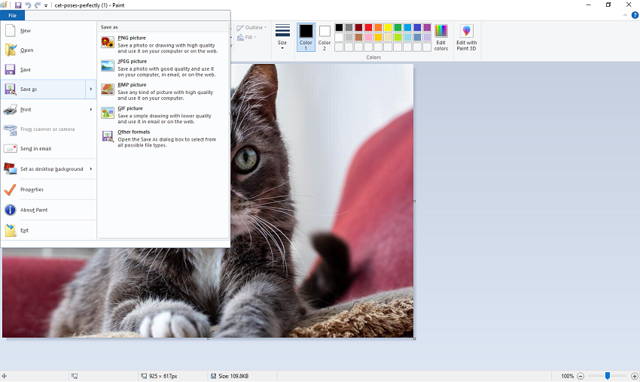Click the Undo icon in title bar

[x=28, y=5]
